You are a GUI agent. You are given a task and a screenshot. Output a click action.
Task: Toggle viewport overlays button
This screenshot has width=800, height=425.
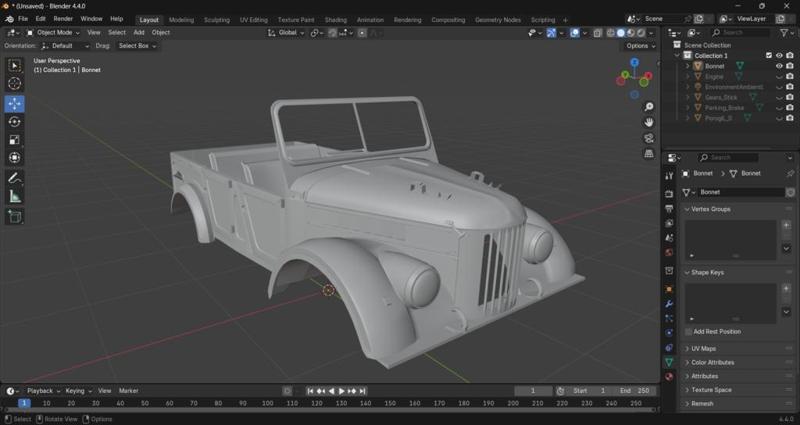(575, 33)
